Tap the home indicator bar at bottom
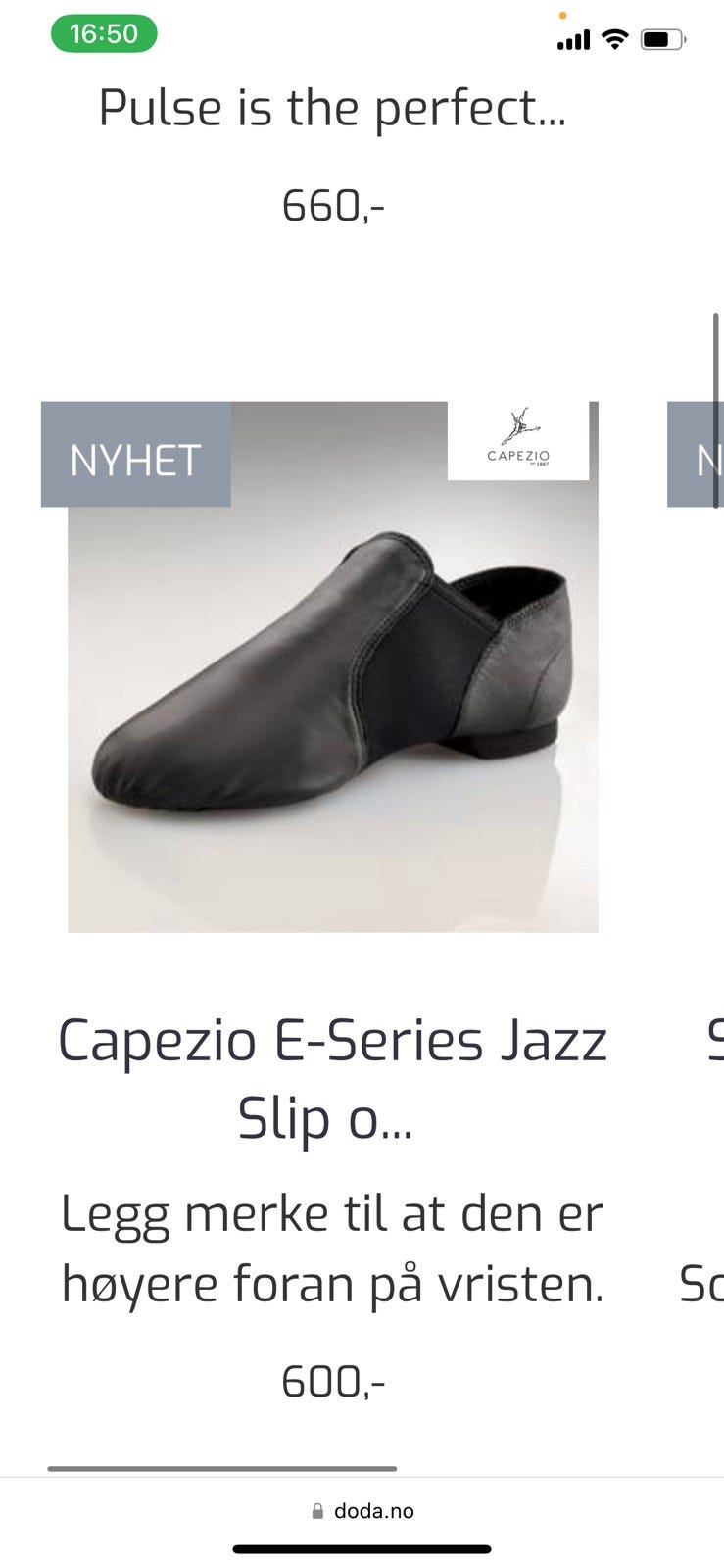Image resolution: width=724 pixels, height=1568 pixels. (362, 1549)
